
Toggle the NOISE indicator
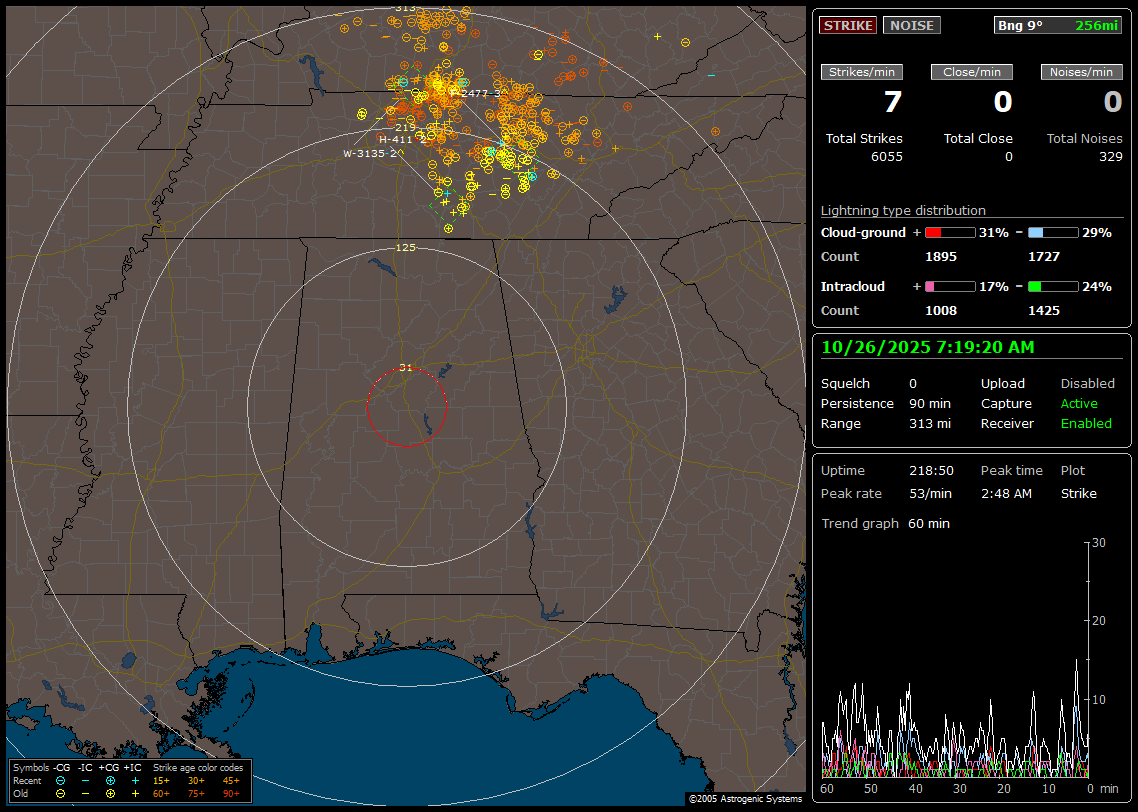pyautogui.click(x=911, y=25)
